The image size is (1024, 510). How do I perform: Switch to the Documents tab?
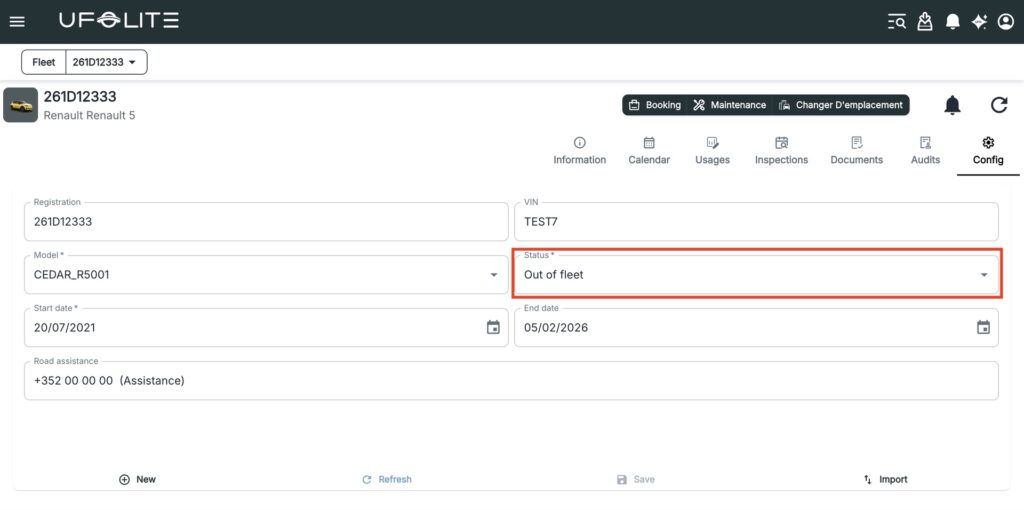click(x=856, y=151)
